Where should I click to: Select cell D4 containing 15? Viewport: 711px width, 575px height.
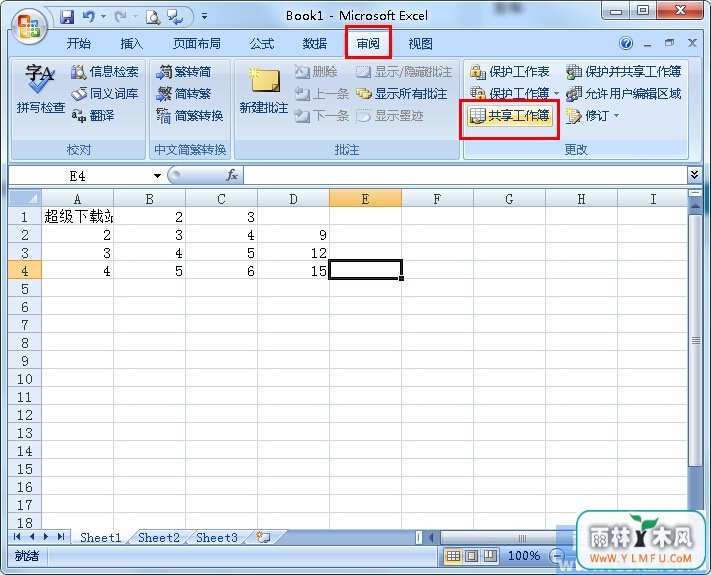[293, 271]
